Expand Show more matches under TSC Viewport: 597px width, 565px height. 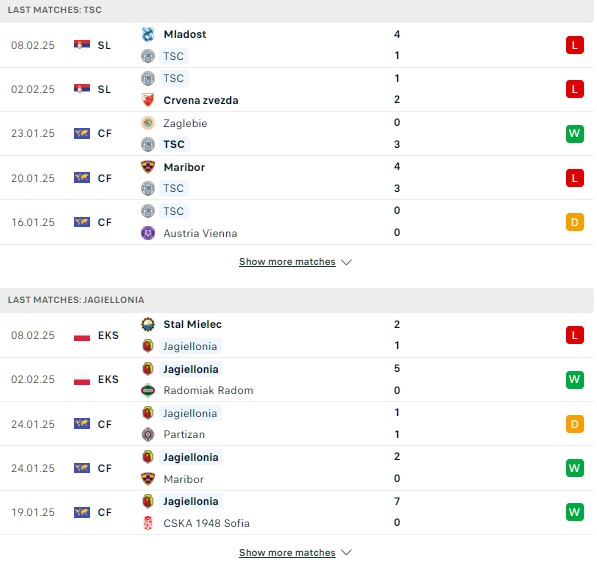287,262
